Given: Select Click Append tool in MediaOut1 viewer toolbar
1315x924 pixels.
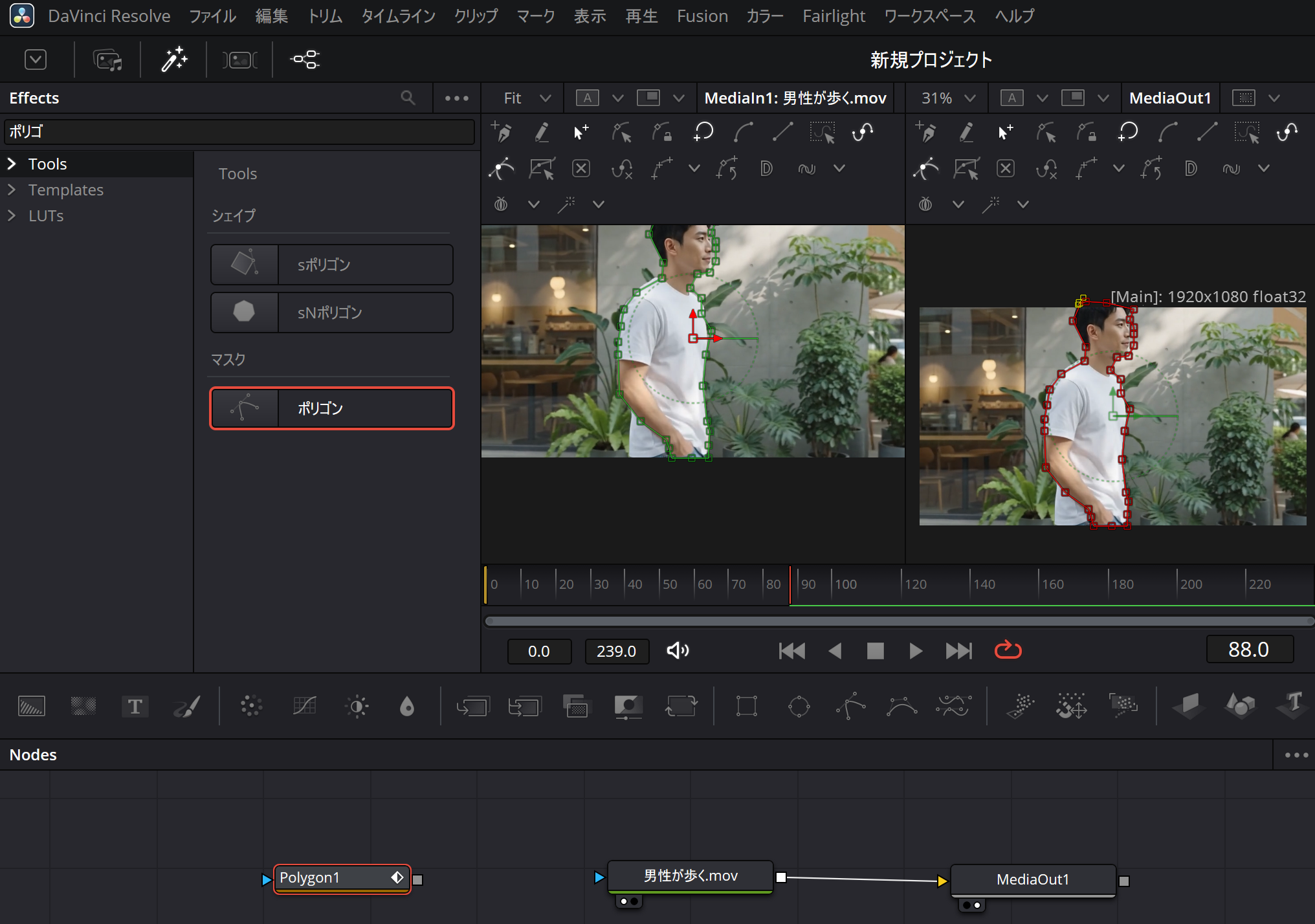Looking at the screenshot, I should (925, 132).
